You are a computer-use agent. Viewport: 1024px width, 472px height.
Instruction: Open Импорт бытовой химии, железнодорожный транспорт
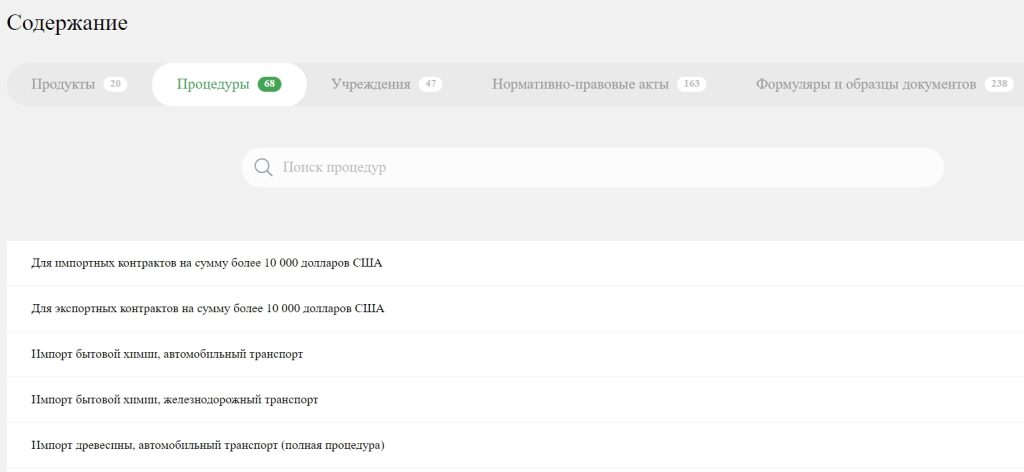[x=515, y=400]
